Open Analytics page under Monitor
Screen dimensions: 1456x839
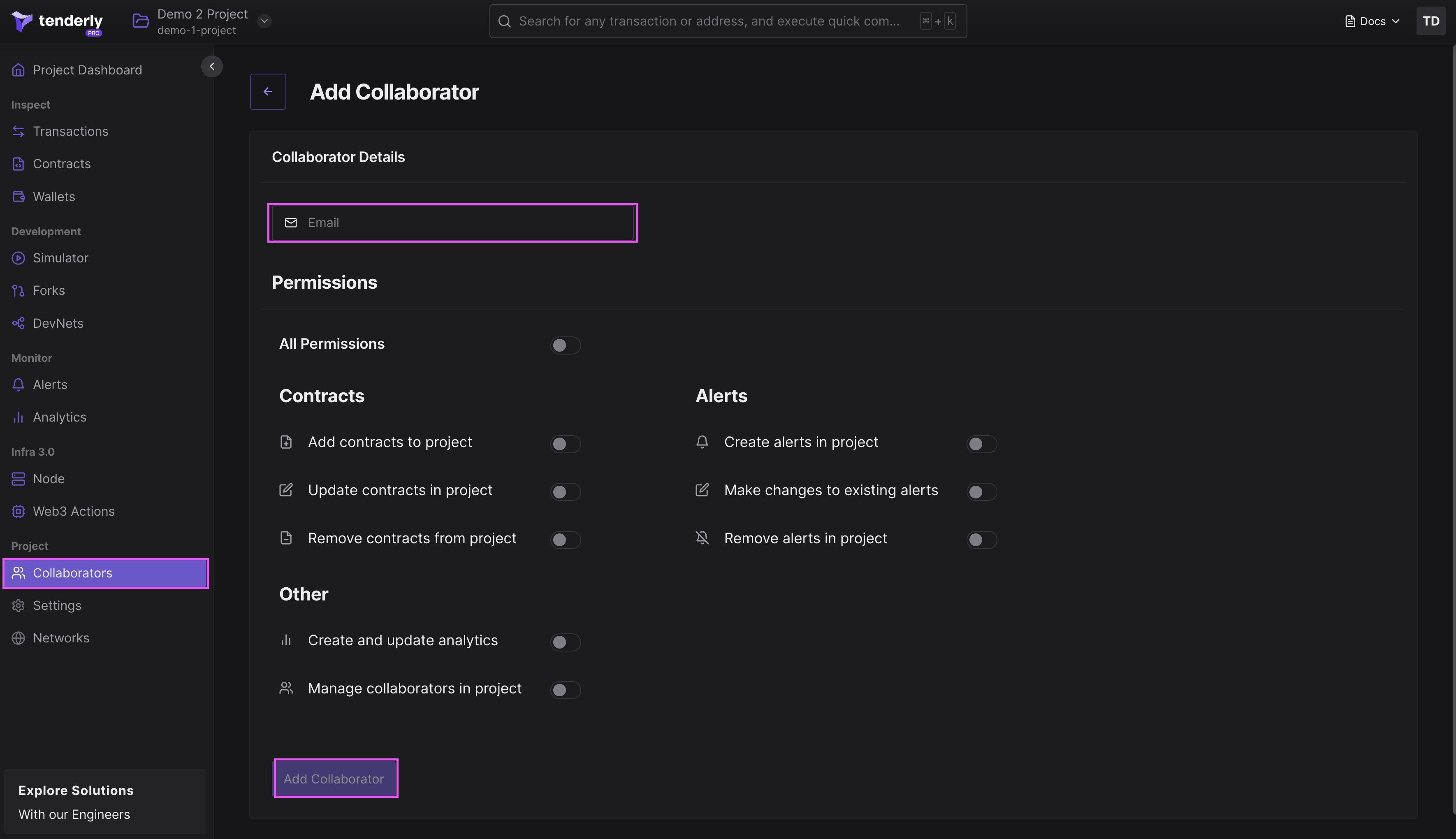[x=106, y=417]
